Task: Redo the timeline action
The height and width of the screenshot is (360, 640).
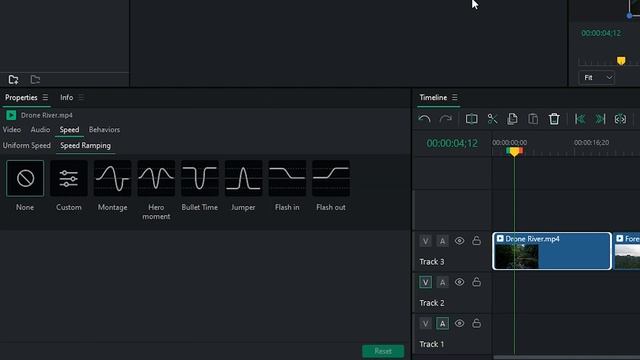Action: tap(445, 119)
